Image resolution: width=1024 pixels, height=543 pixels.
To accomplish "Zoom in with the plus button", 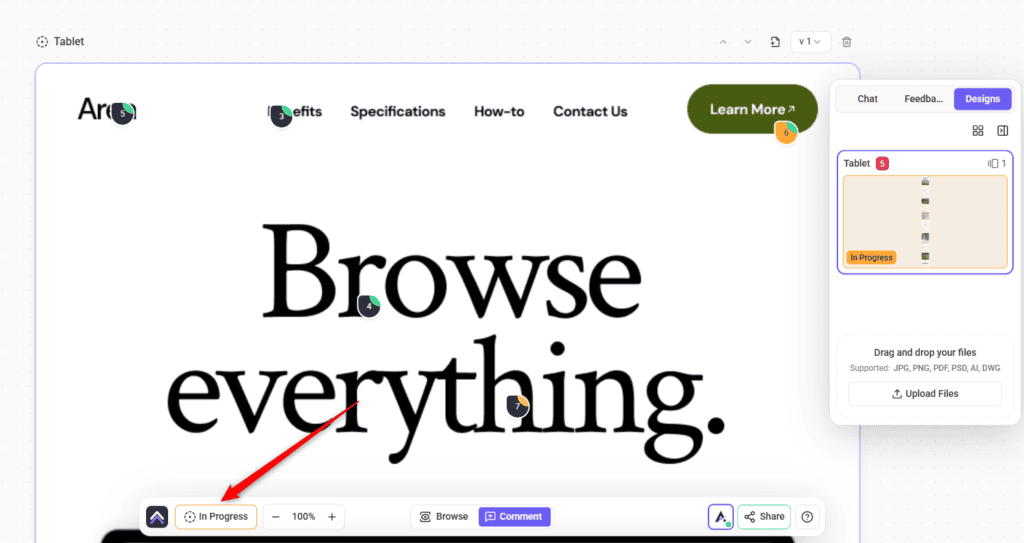I will coord(332,517).
